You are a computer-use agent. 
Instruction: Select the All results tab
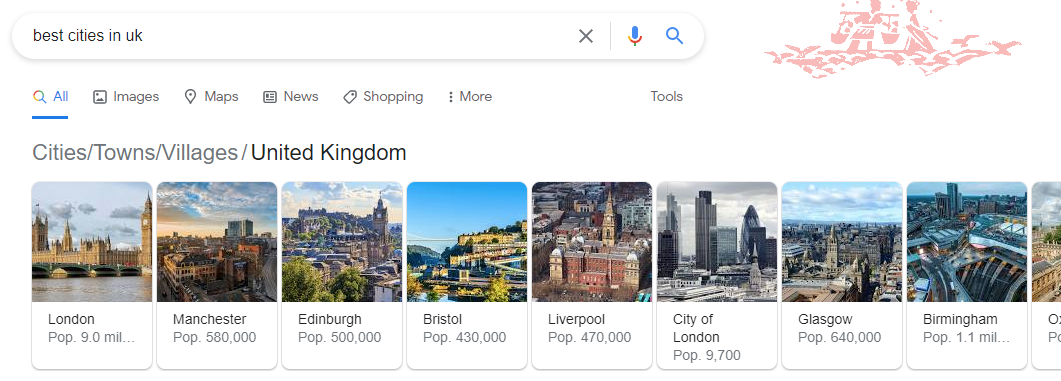click(50, 97)
